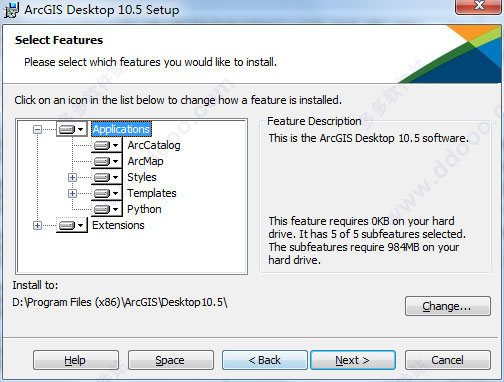The width and height of the screenshot is (504, 382).
Task: Select the Applications feature label
Action: [121, 129]
